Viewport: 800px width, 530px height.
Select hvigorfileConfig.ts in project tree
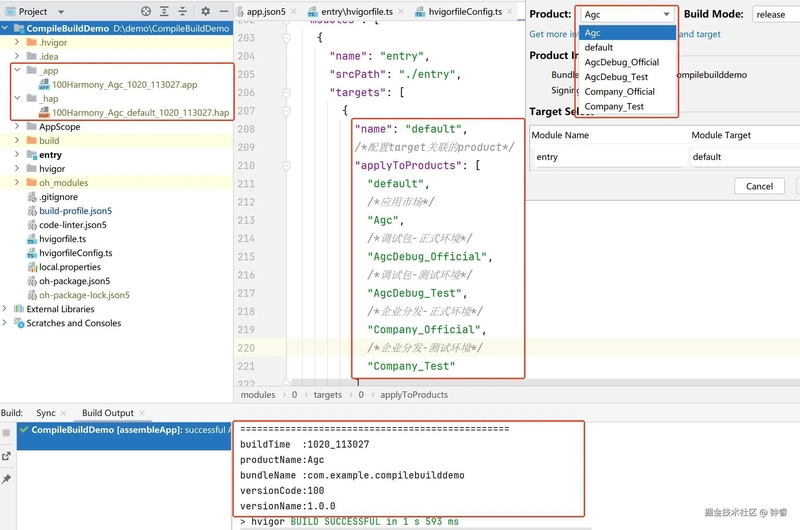(x=76, y=253)
